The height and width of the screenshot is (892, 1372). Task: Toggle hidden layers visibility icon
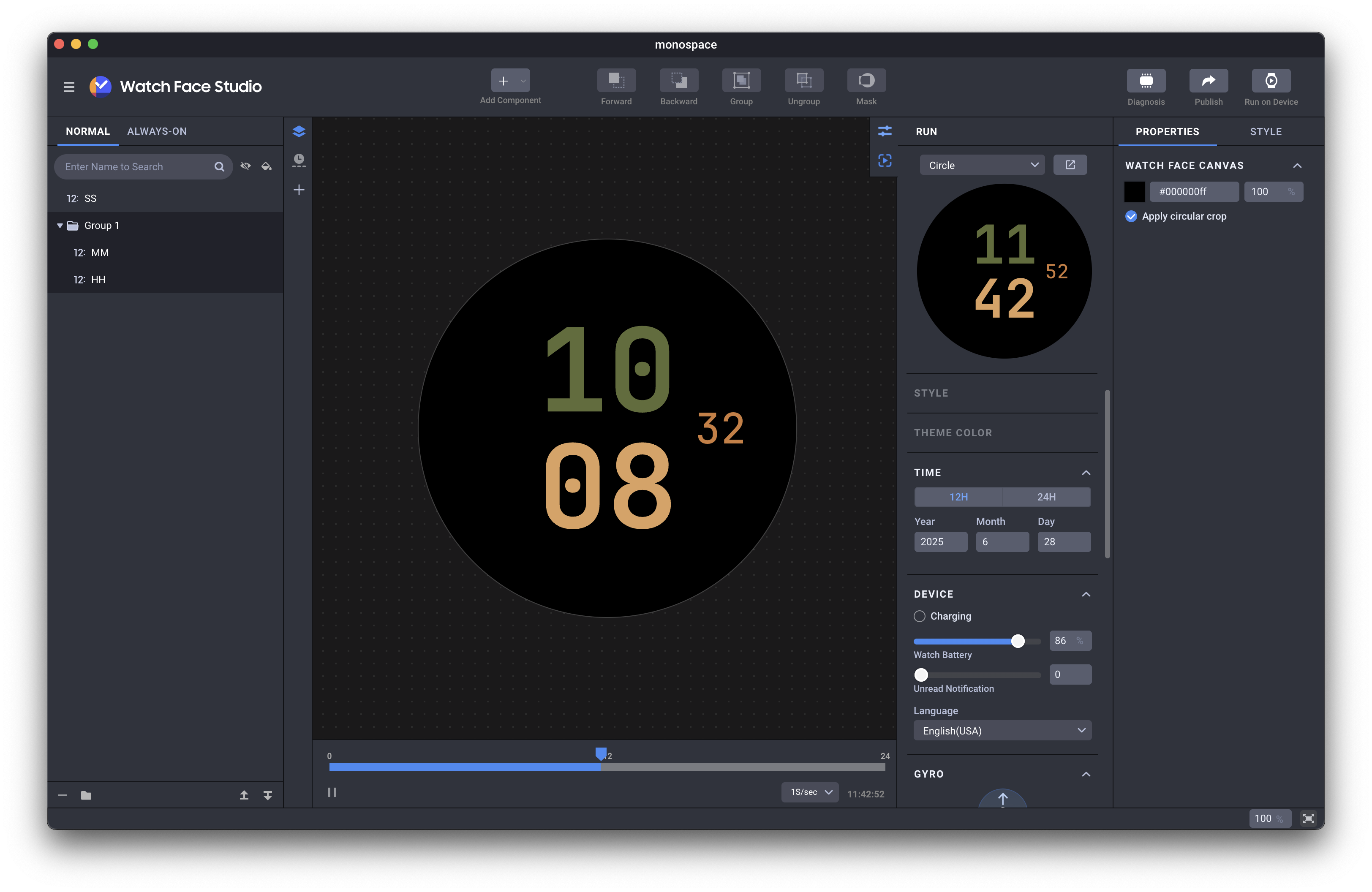[245, 166]
